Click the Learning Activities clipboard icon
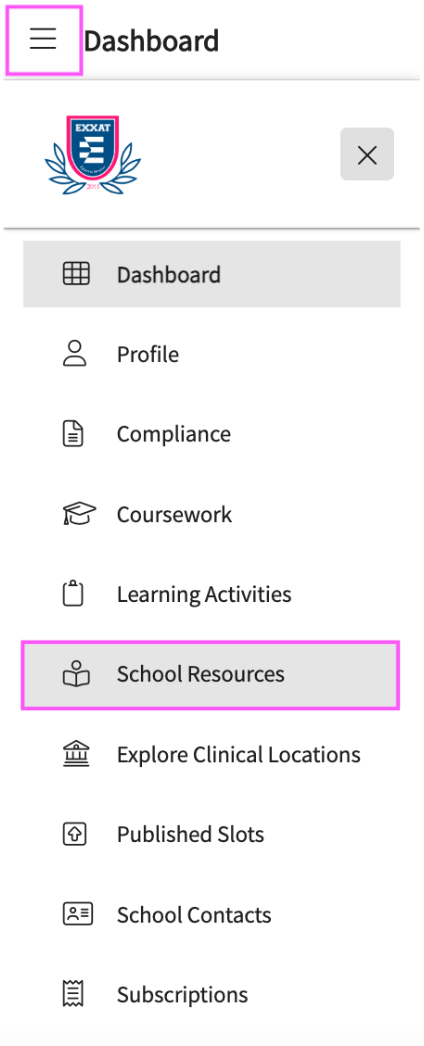The image size is (424, 1046). pos(73,593)
